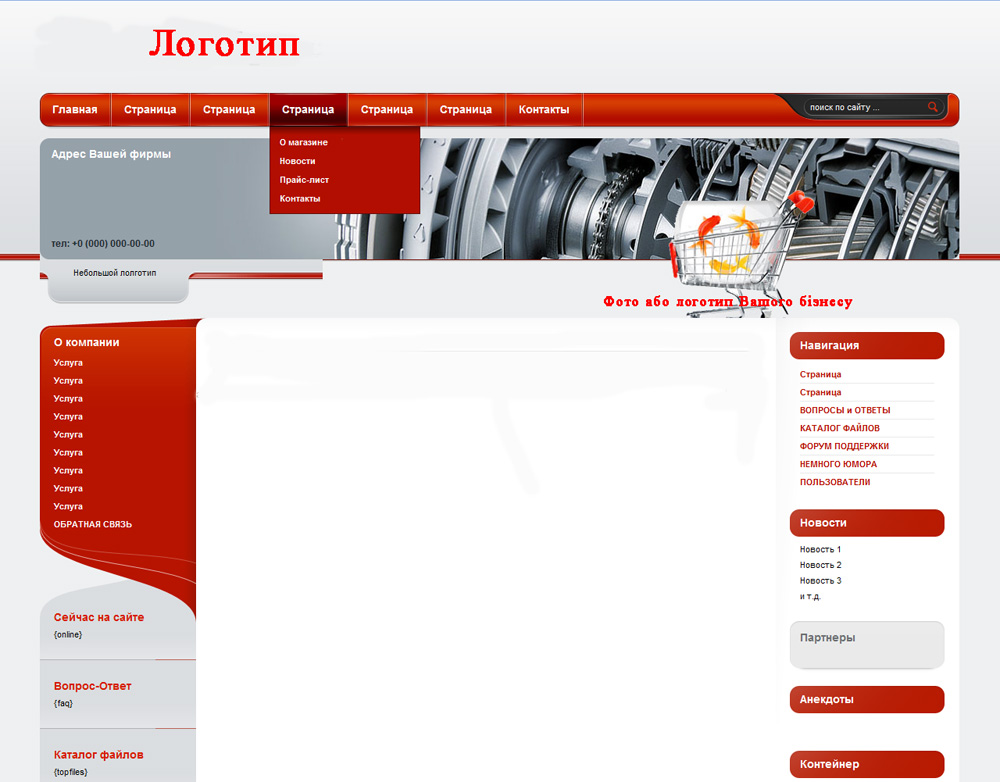
Task: Click 'Адрес Вашей фирмы' text
Action: click(x=111, y=154)
